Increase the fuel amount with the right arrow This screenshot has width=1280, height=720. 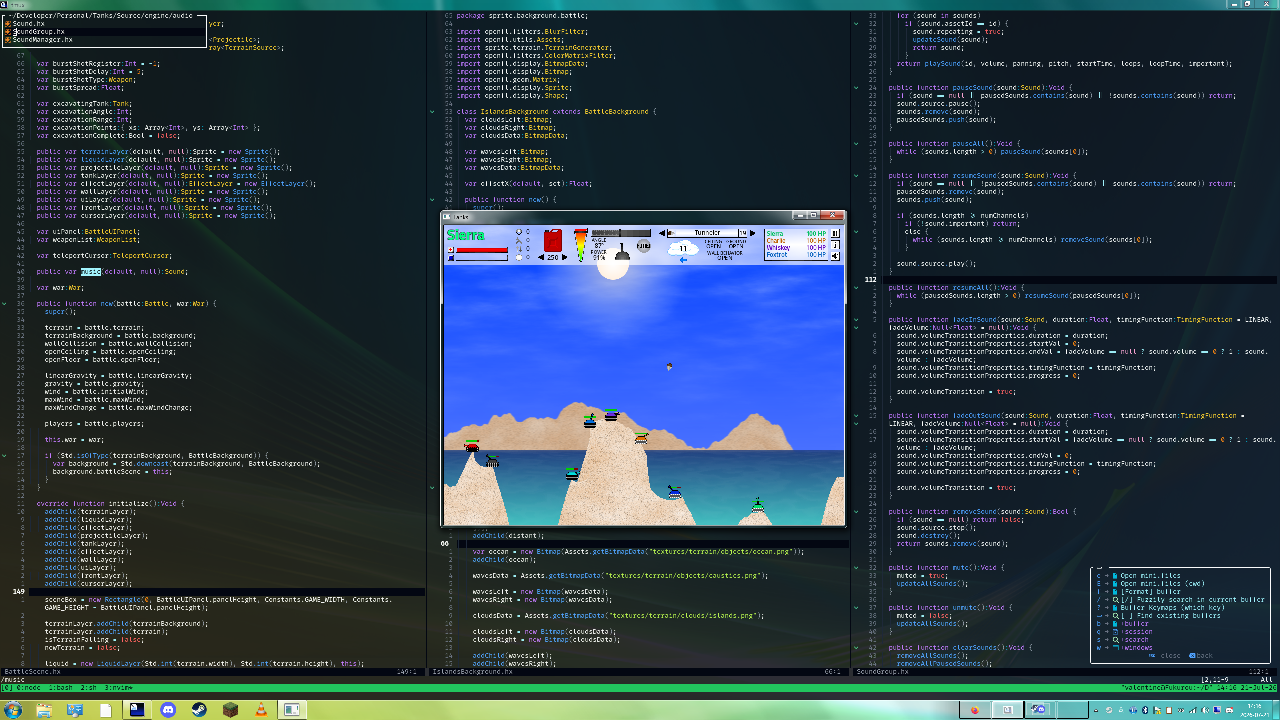point(565,257)
